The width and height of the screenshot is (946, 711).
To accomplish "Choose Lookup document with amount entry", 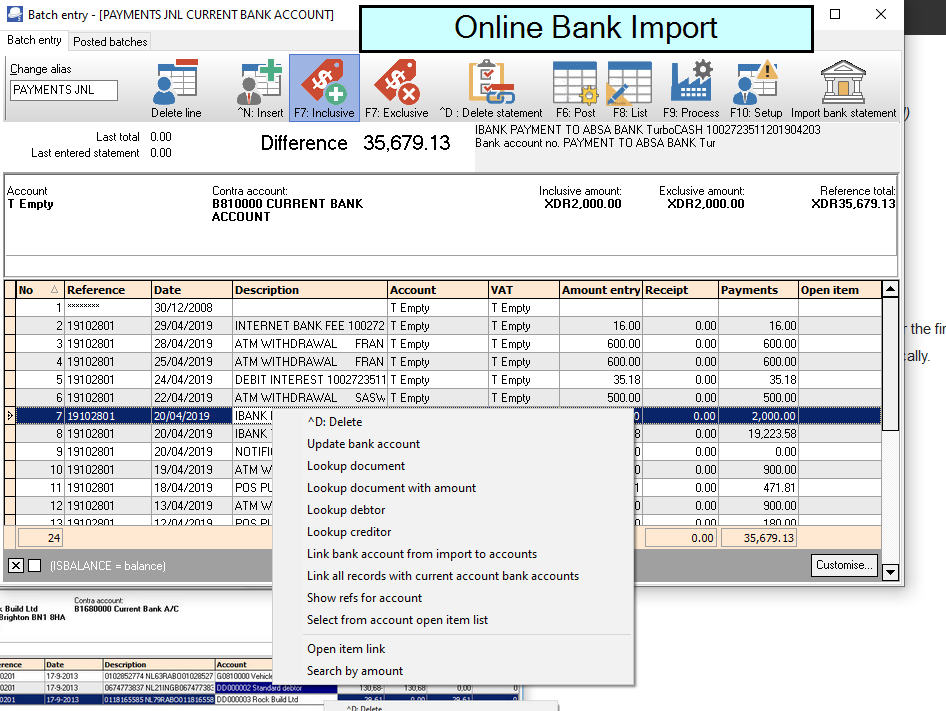I will 391,488.
